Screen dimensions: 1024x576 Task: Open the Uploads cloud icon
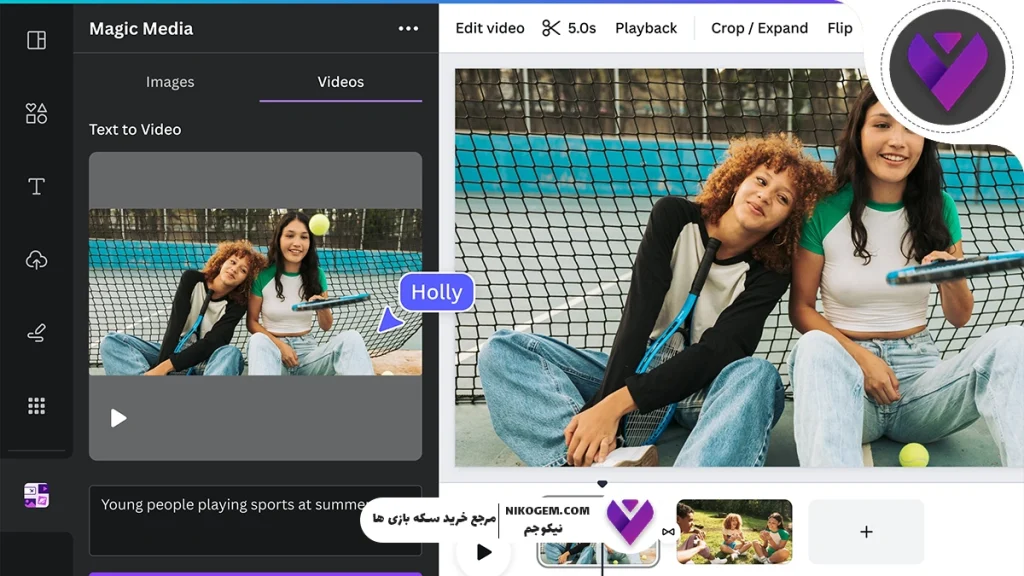(36, 260)
